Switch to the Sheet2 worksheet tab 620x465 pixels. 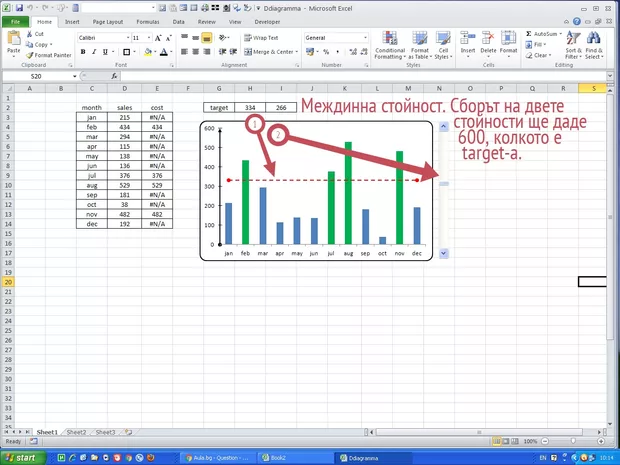76,432
